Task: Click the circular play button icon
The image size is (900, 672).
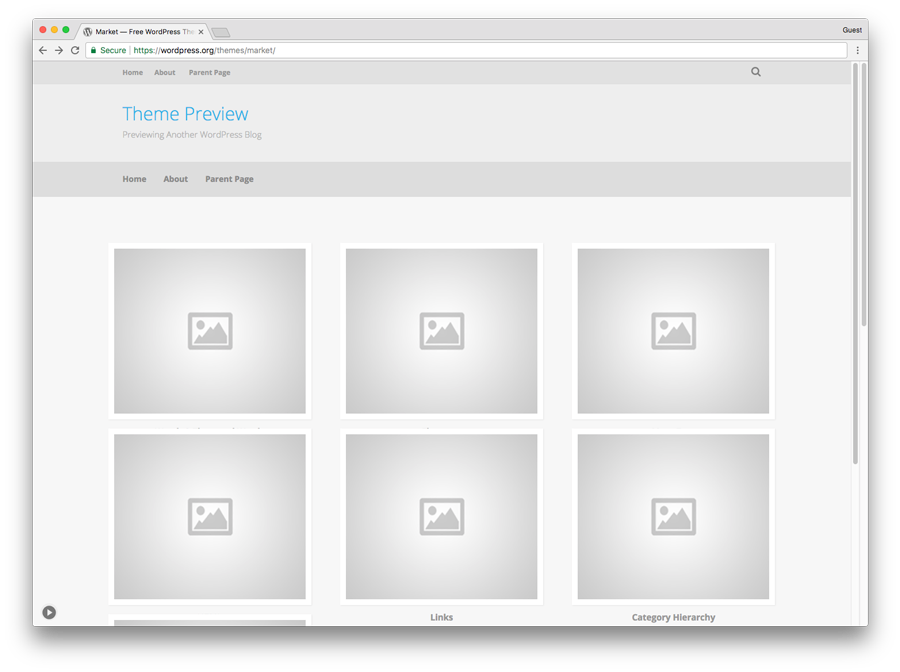Action: pyautogui.click(x=49, y=612)
